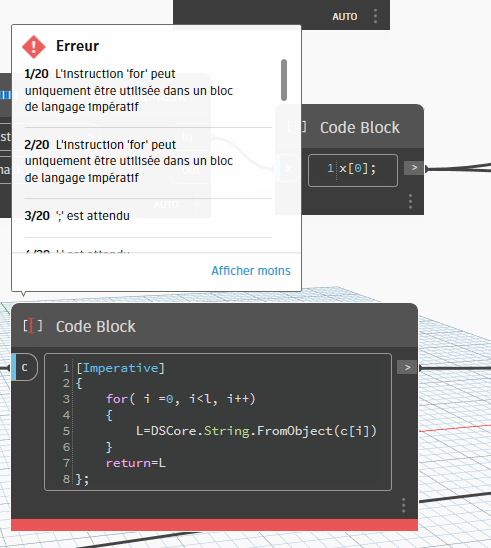Click the '[Imperative]' code line
Screen dimensions: 491x548
coord(120,368)
